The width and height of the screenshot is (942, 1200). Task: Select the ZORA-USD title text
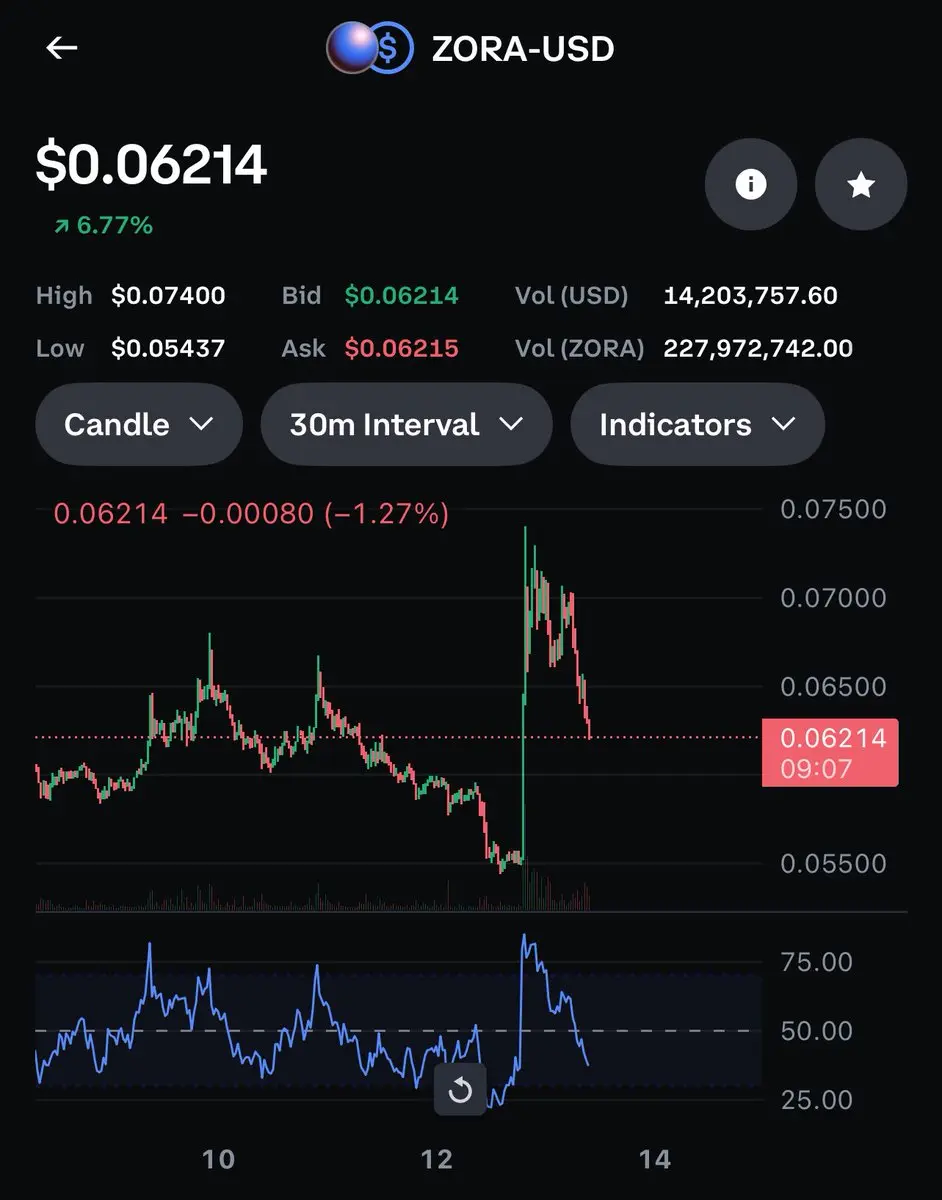tap(523, 48)
